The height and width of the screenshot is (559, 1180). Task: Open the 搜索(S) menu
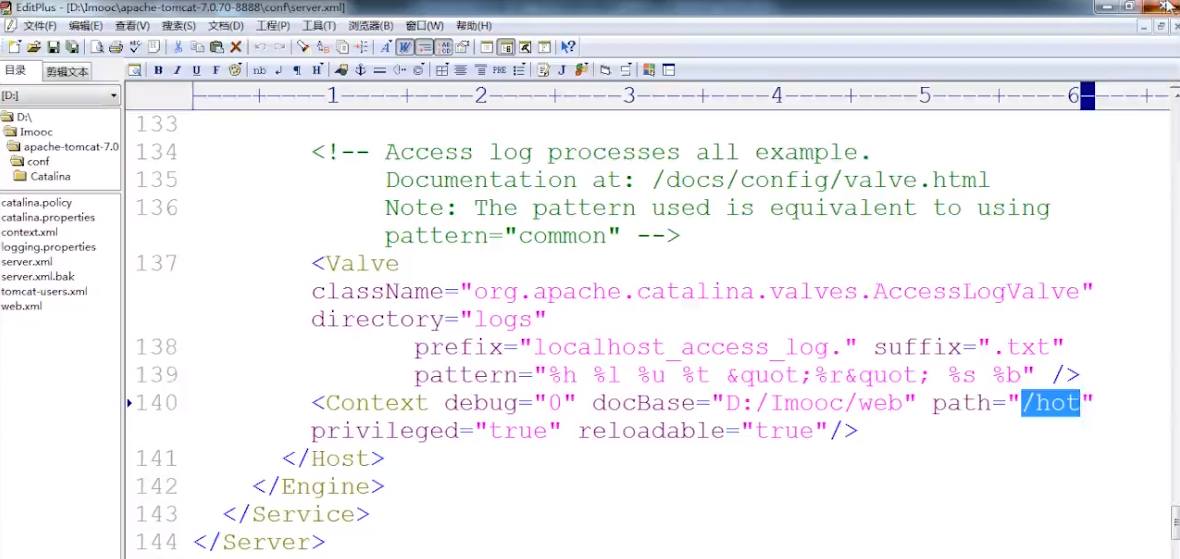tap(178, 26)
